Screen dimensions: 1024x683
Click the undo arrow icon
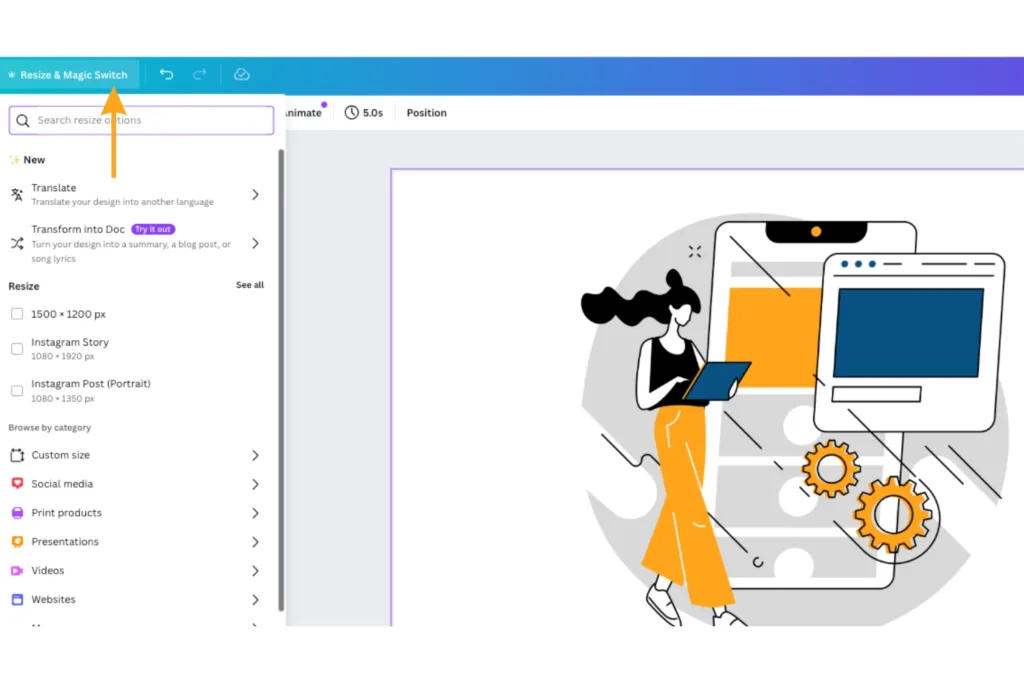point(167,74)
